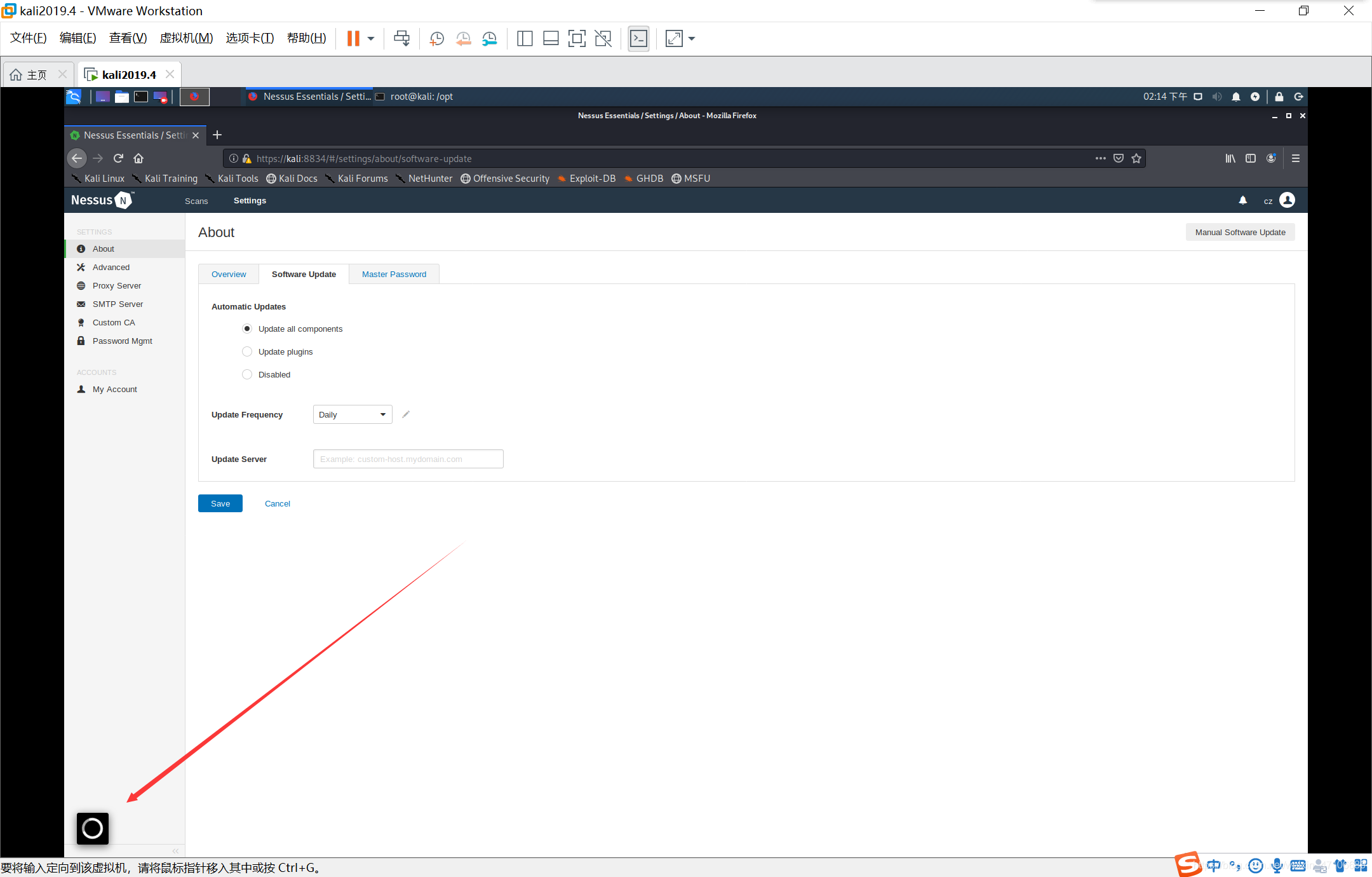
Task: Select Update plugins radio button
Action: [x=247, y=351]
